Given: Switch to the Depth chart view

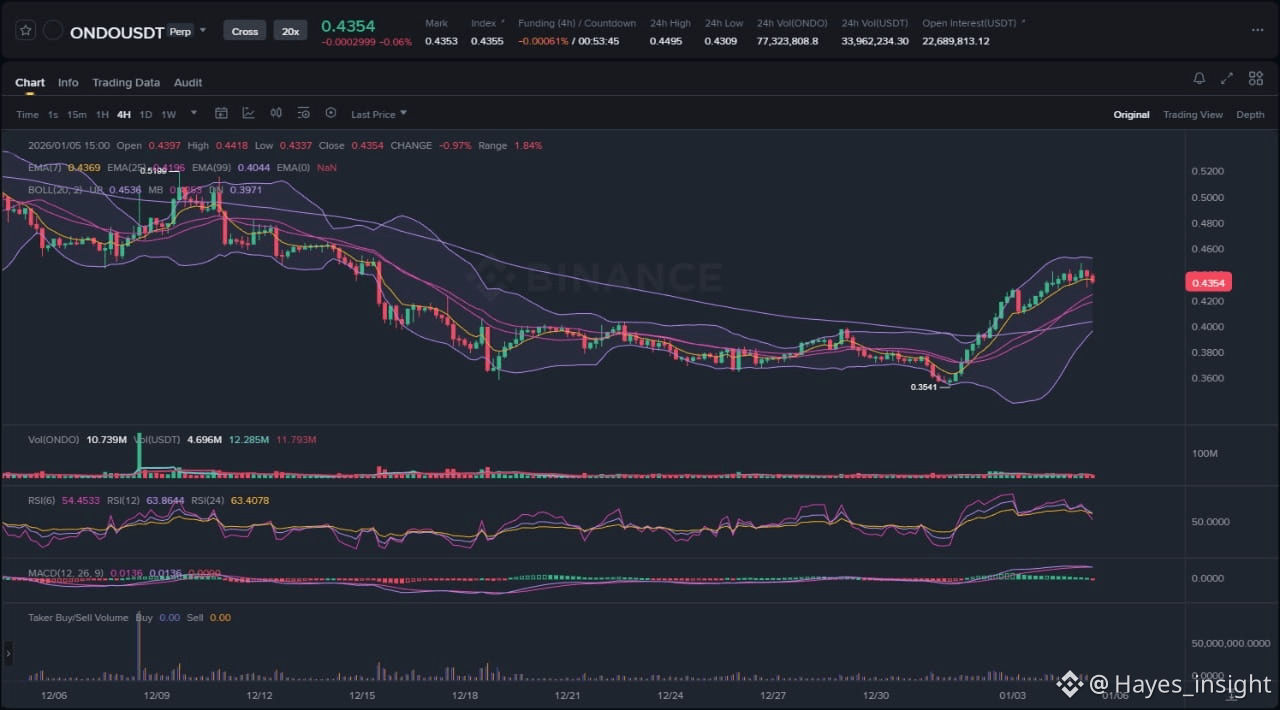Looking at the screenshot, I should pos(1250,114).
